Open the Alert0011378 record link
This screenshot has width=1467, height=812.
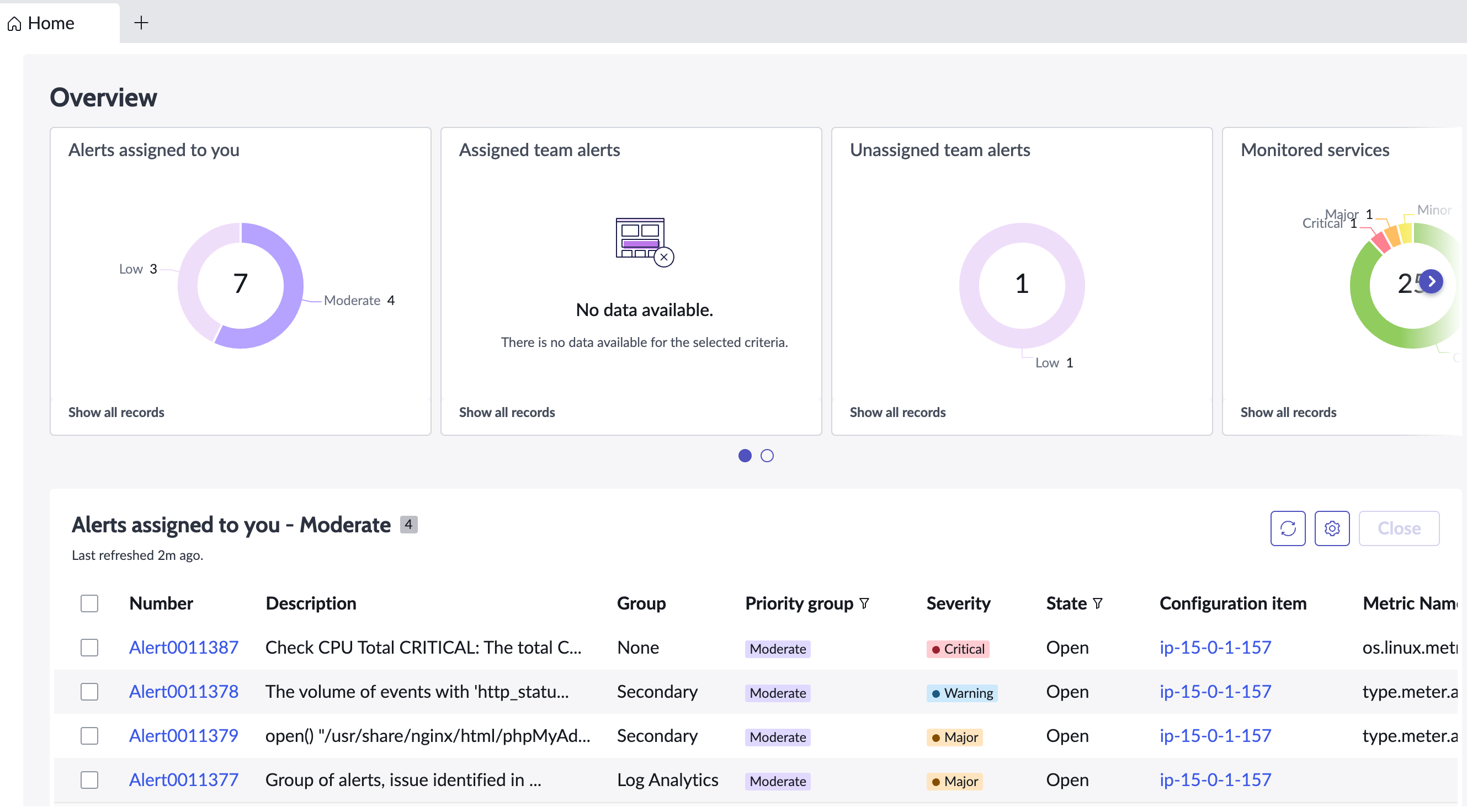[183, 691]
